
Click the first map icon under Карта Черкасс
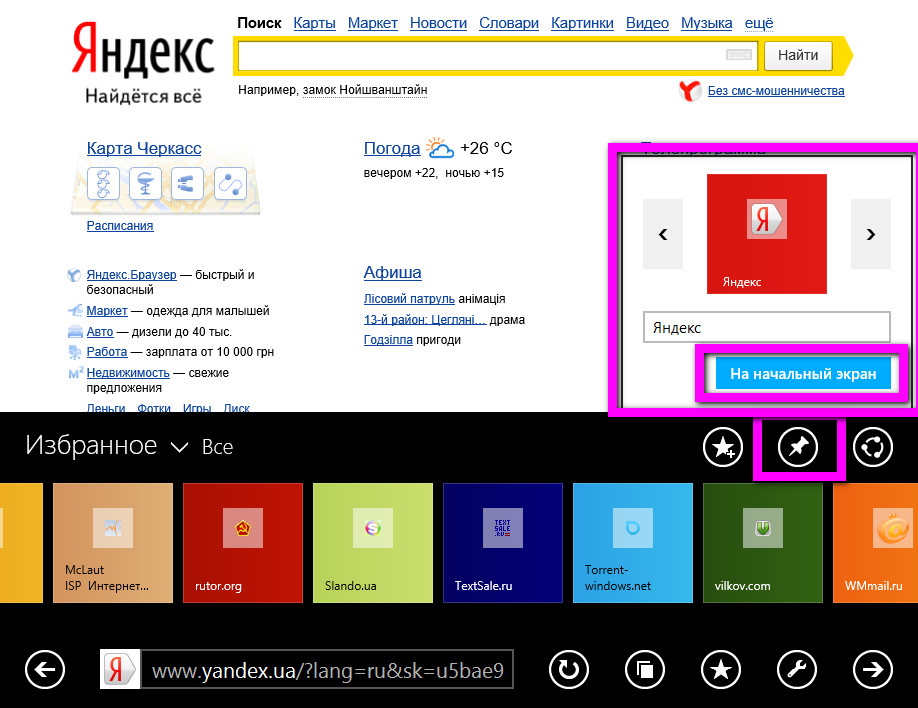coord(104,183)
